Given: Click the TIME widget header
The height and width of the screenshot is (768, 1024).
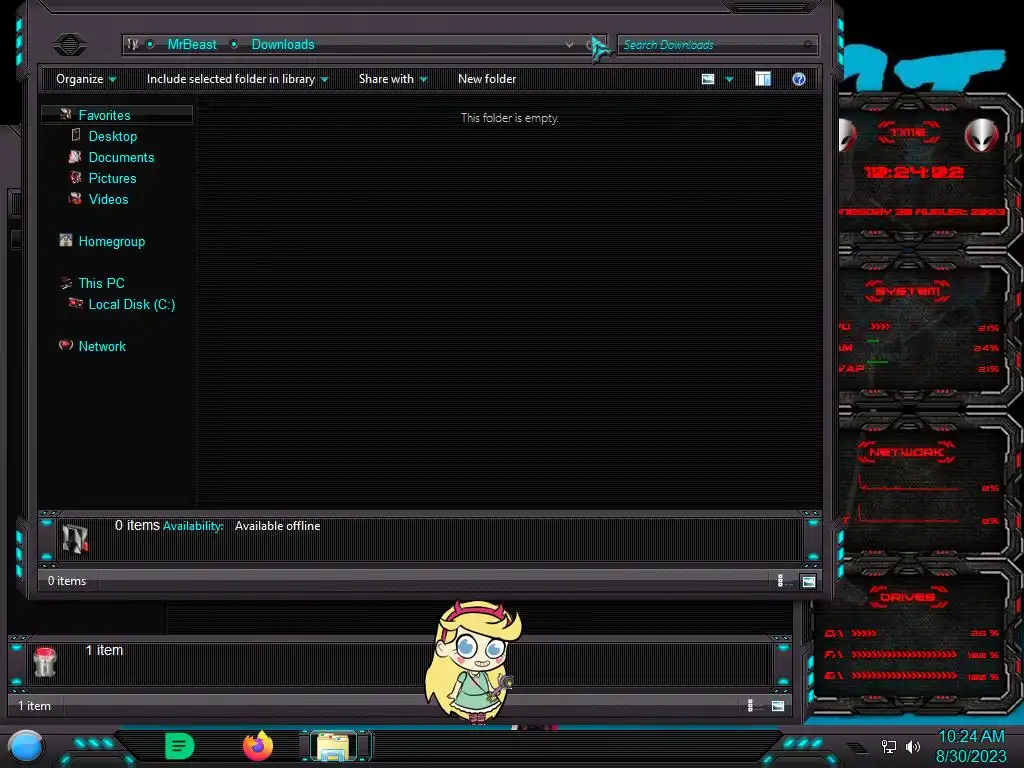Looking at the screenshot, I should click(x=908, y=133).
